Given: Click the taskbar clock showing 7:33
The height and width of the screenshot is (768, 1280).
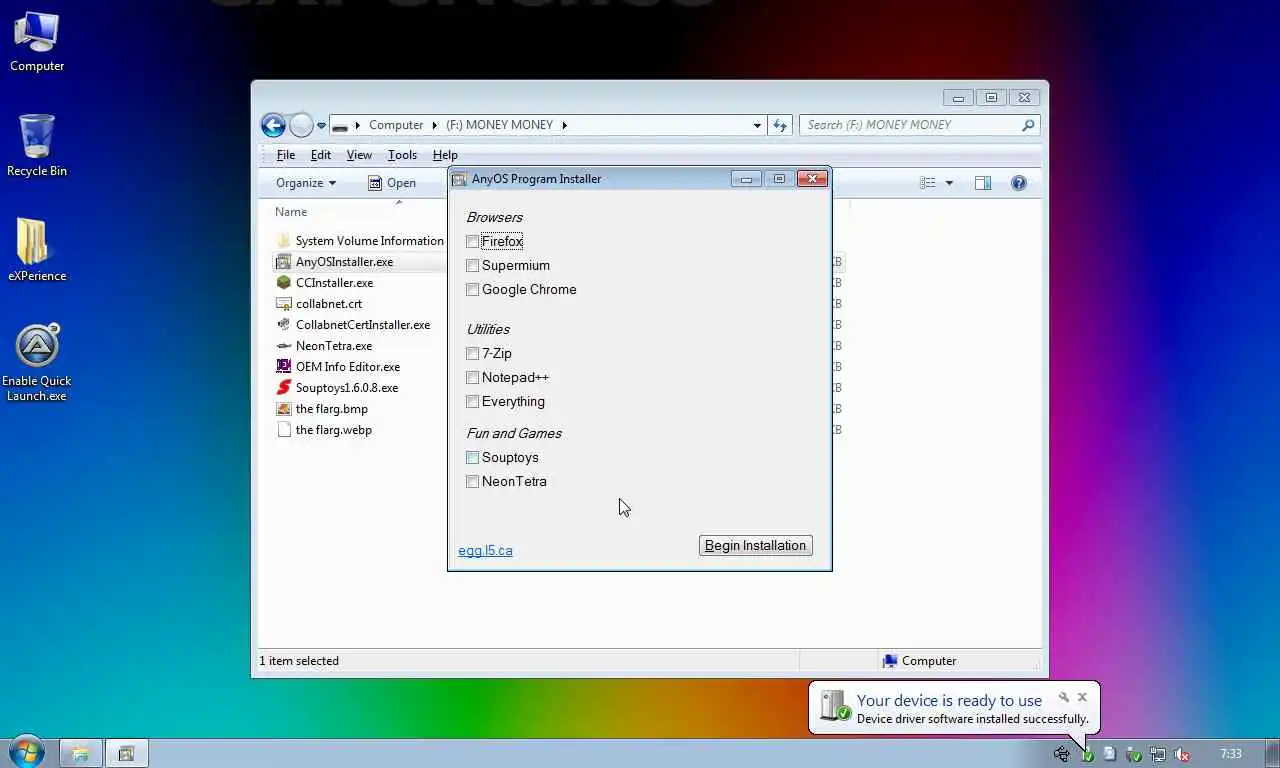Looking at the screenshot, I should (x=1231, y=754).
